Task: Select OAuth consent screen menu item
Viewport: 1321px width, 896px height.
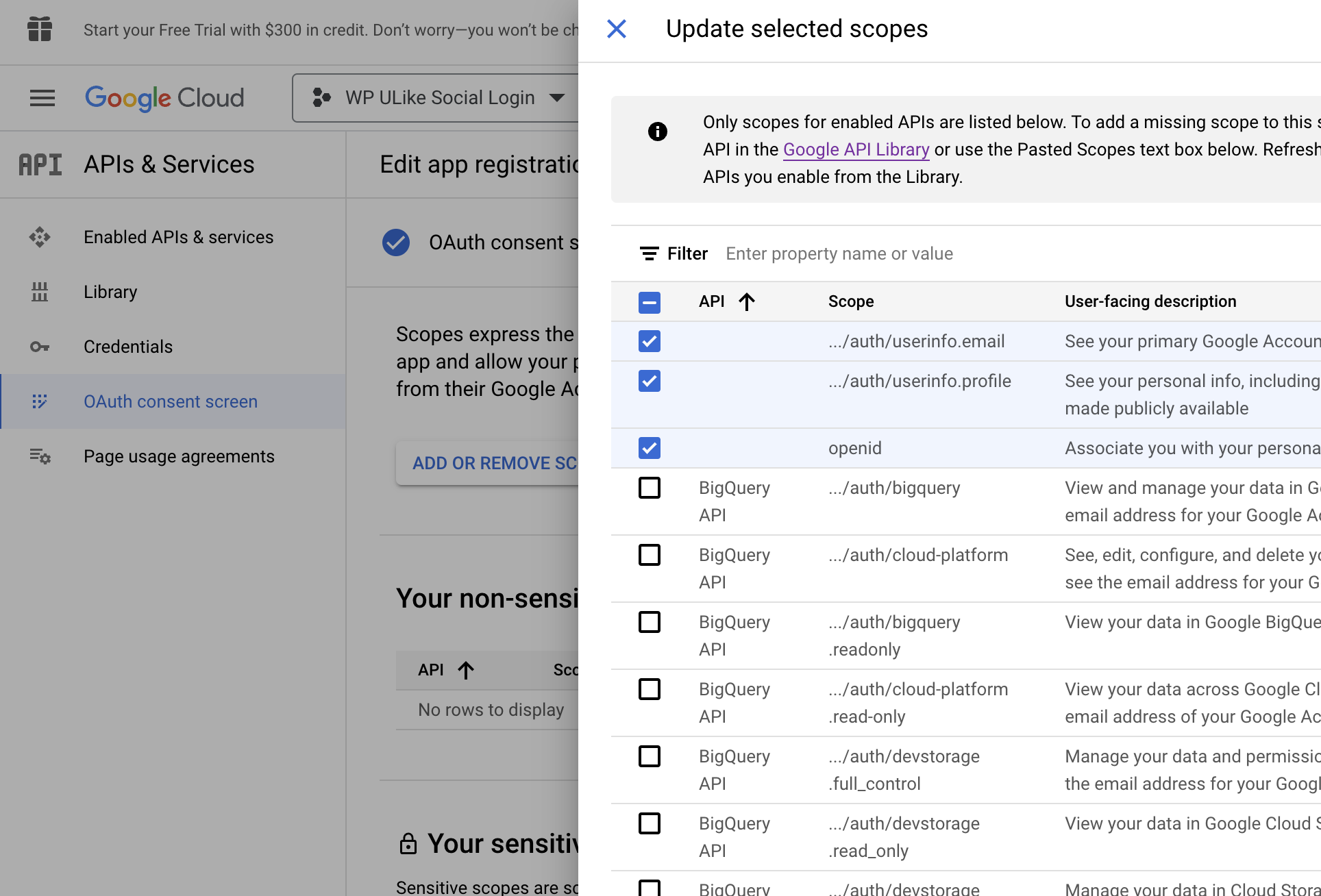Action: pos(170,401)
